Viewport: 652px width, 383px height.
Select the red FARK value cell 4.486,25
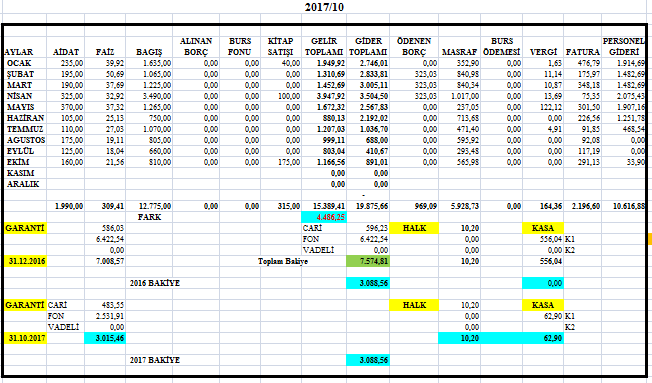[324, 217]
